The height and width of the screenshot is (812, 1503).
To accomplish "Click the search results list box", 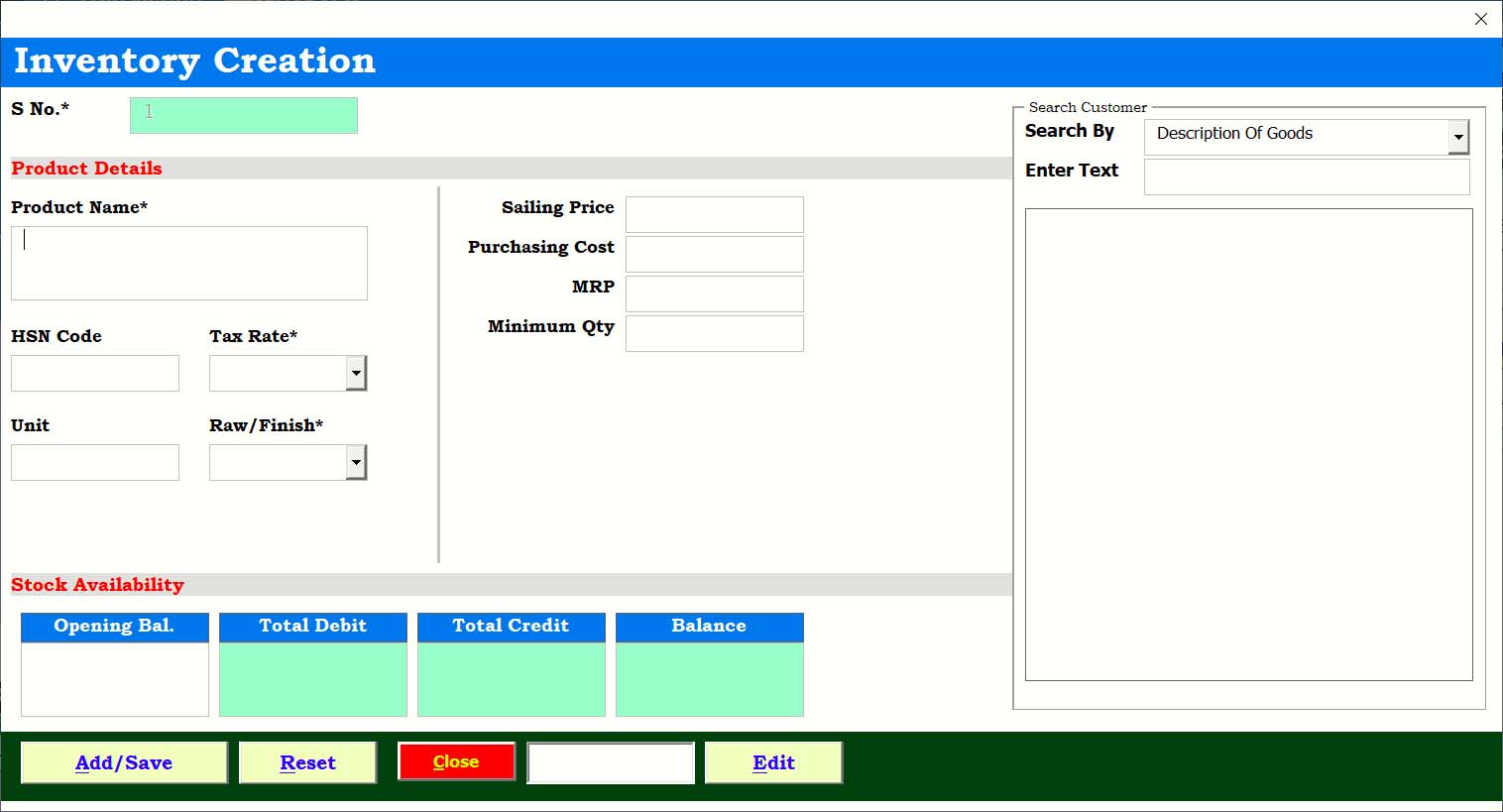I will 1248,444.
